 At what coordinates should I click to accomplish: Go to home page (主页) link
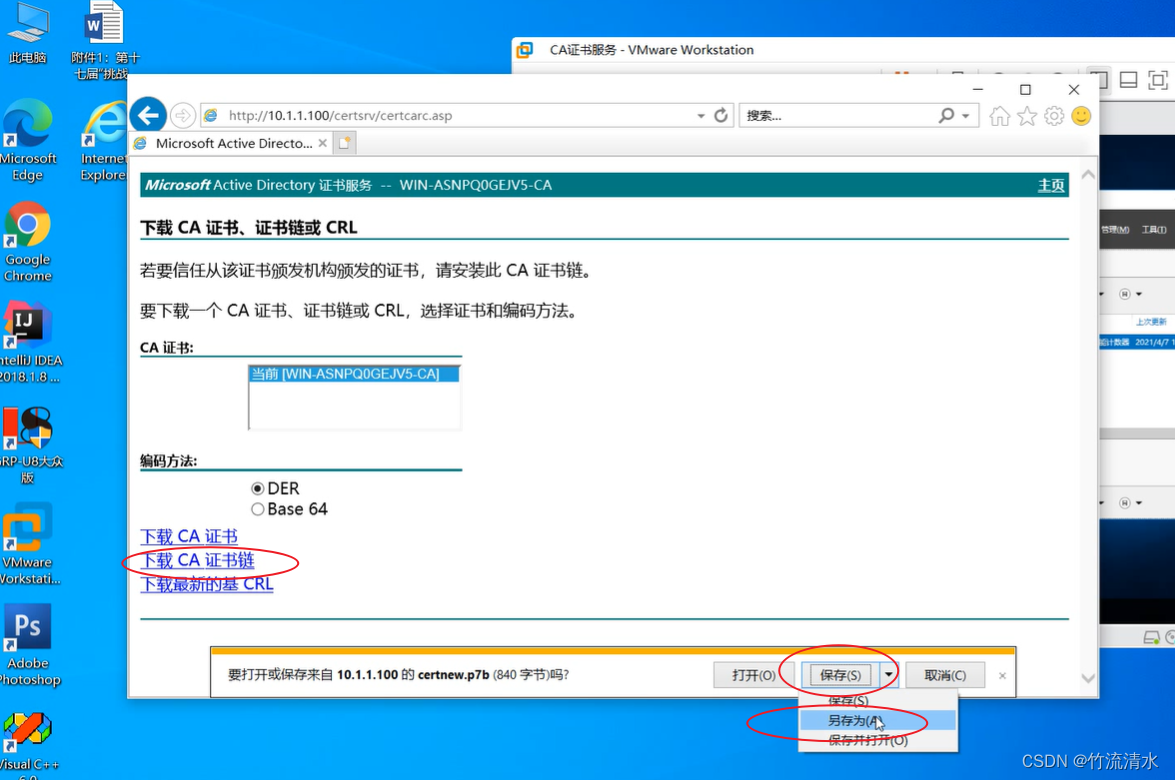point(1051,185)
